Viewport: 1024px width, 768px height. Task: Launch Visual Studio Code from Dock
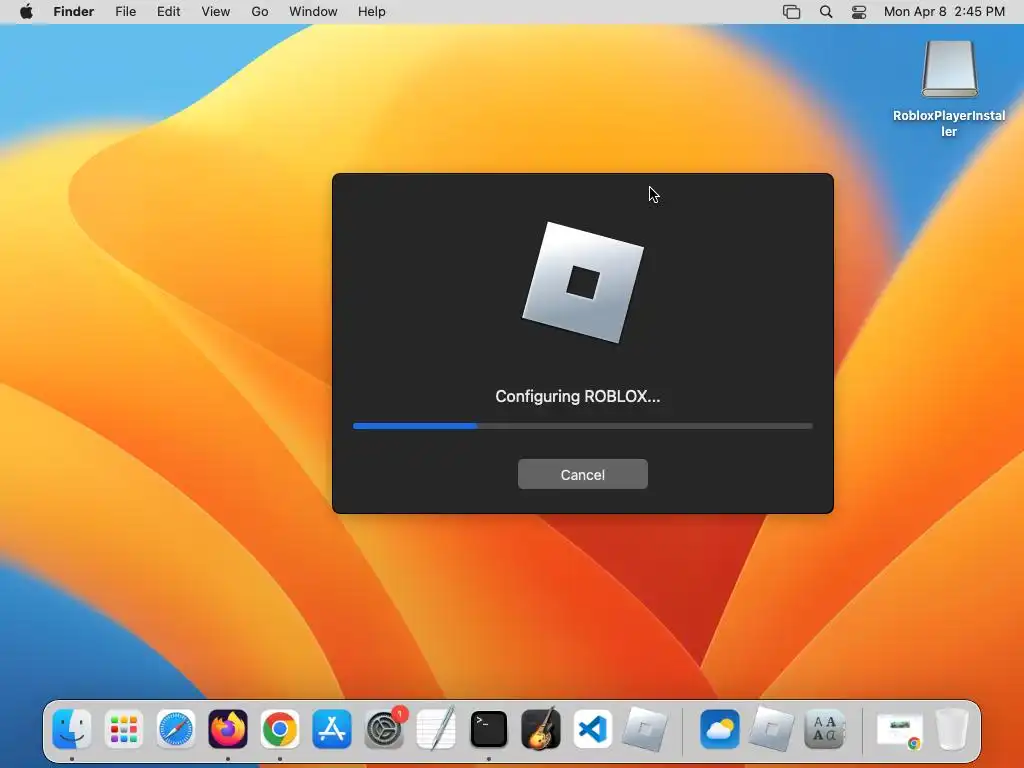[593, 729]
